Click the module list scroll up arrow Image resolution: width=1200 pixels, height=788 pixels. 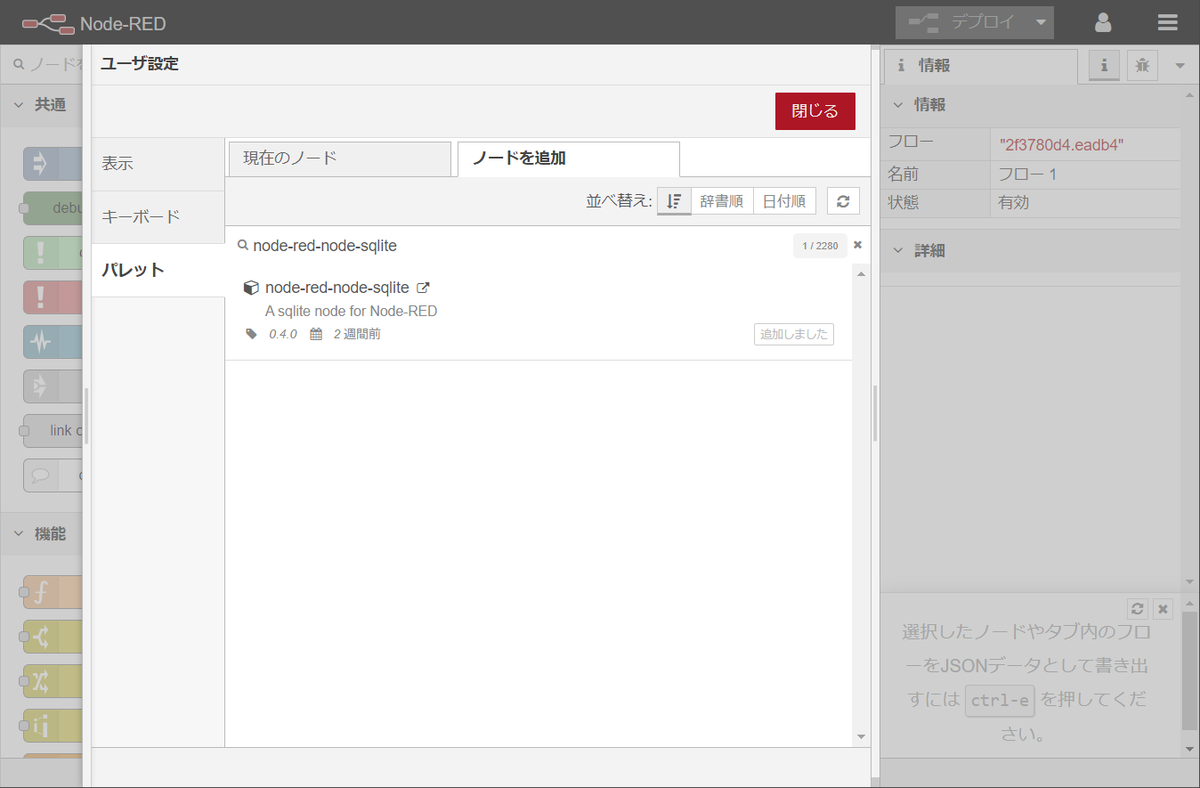(x=861, y=273)
